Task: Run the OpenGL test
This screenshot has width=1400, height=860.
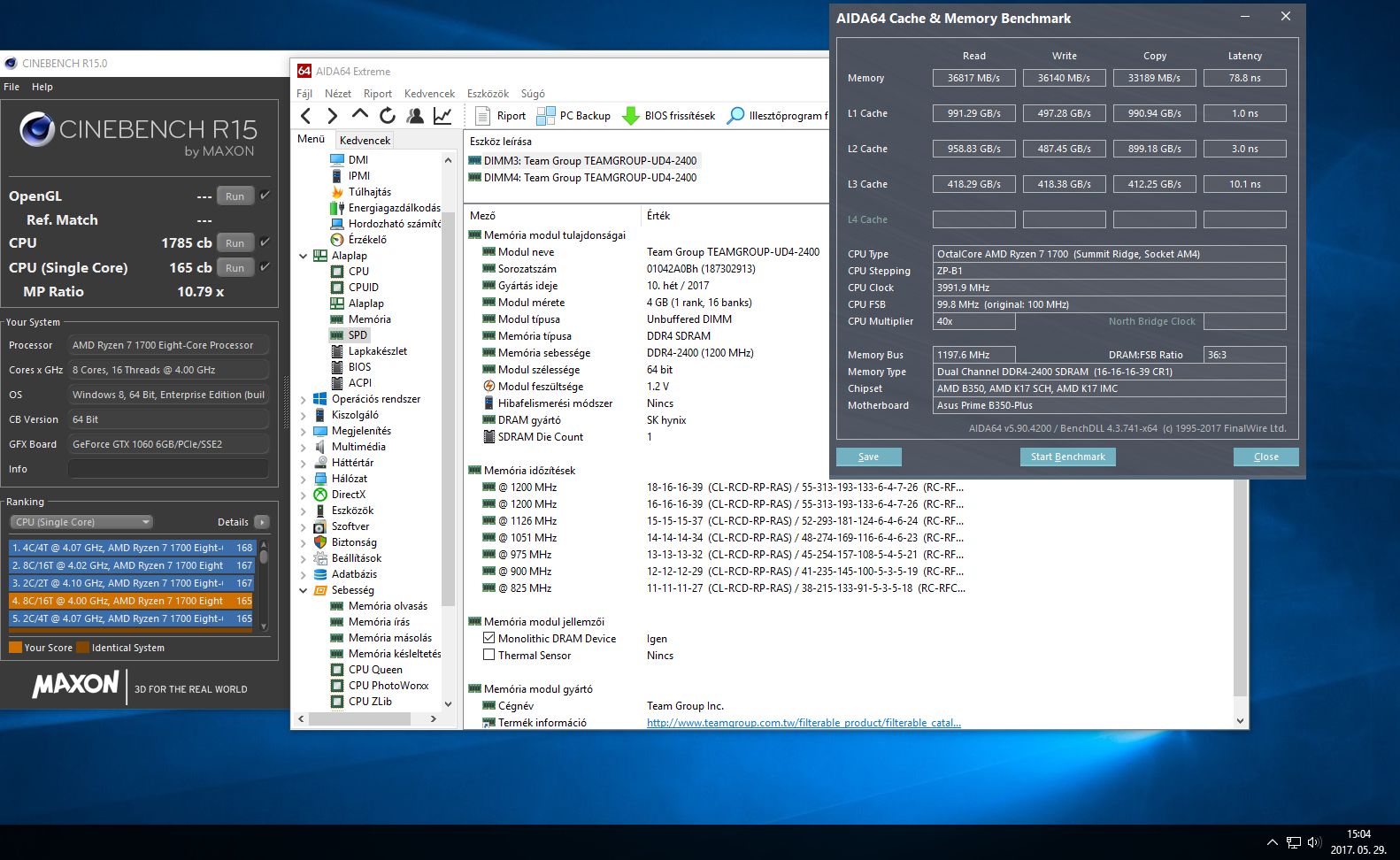Action: pyautogui.click(x=235, y=196)
